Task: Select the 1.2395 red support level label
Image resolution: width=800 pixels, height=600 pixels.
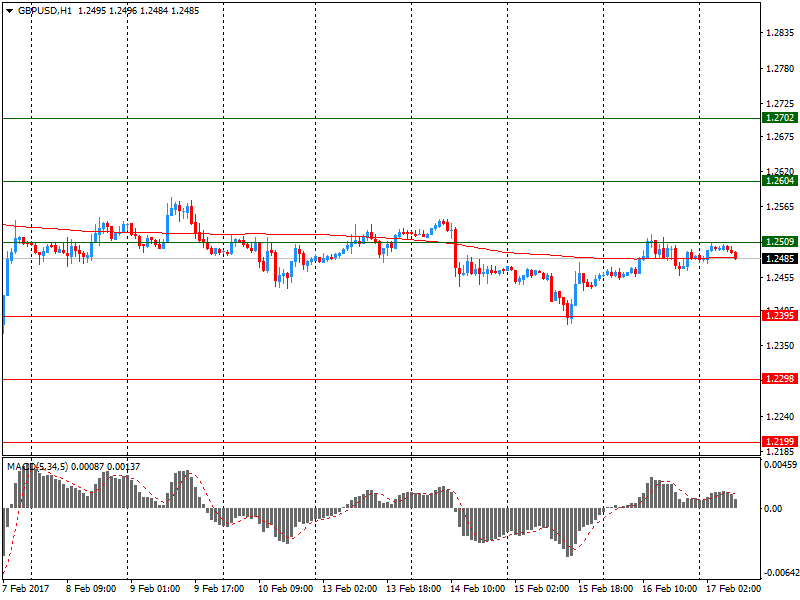Action: click(780, 316)
